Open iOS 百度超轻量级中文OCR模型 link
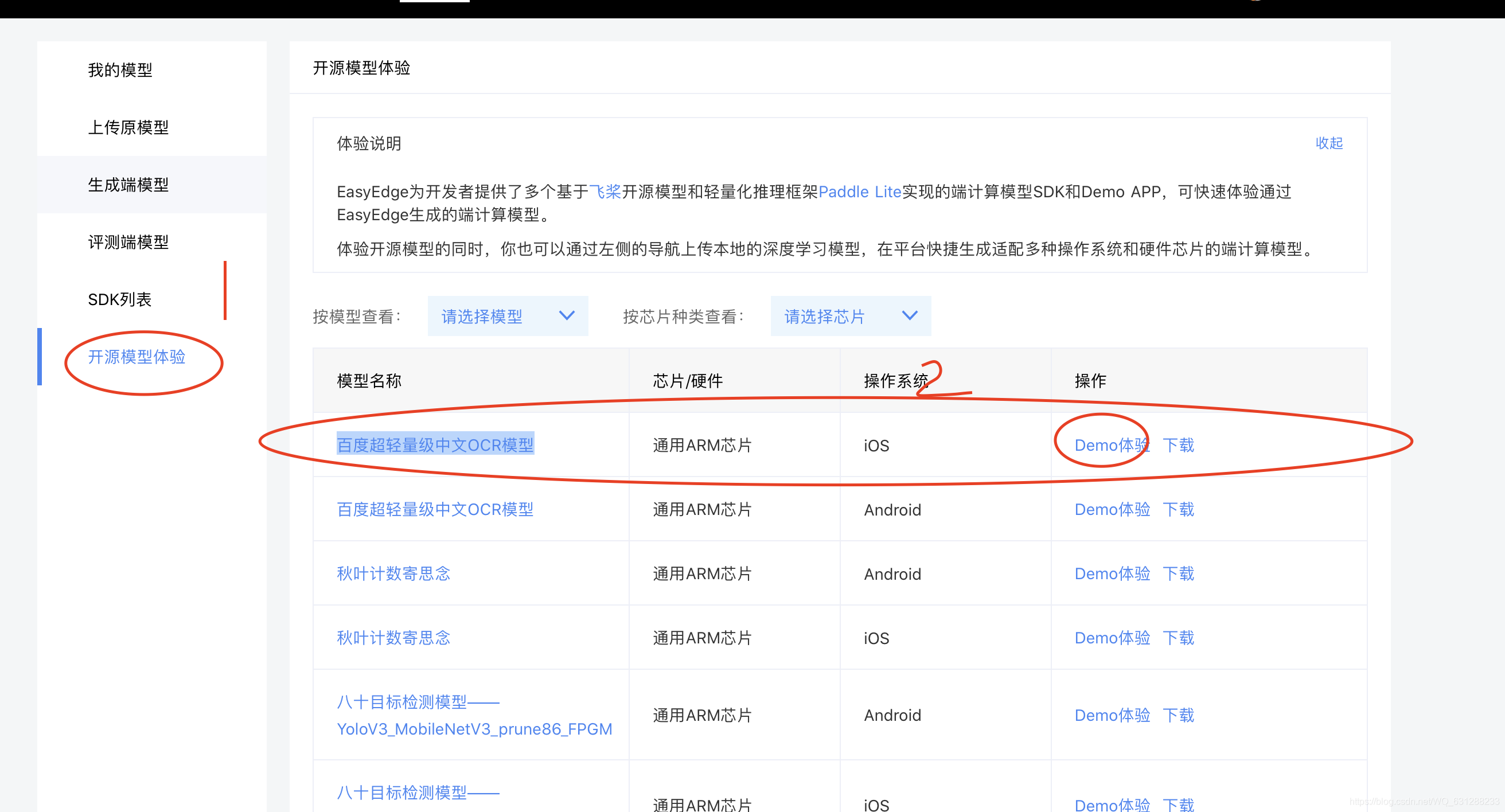The width and height of the screenshot is (1505, 812). (x=435, y=445)
